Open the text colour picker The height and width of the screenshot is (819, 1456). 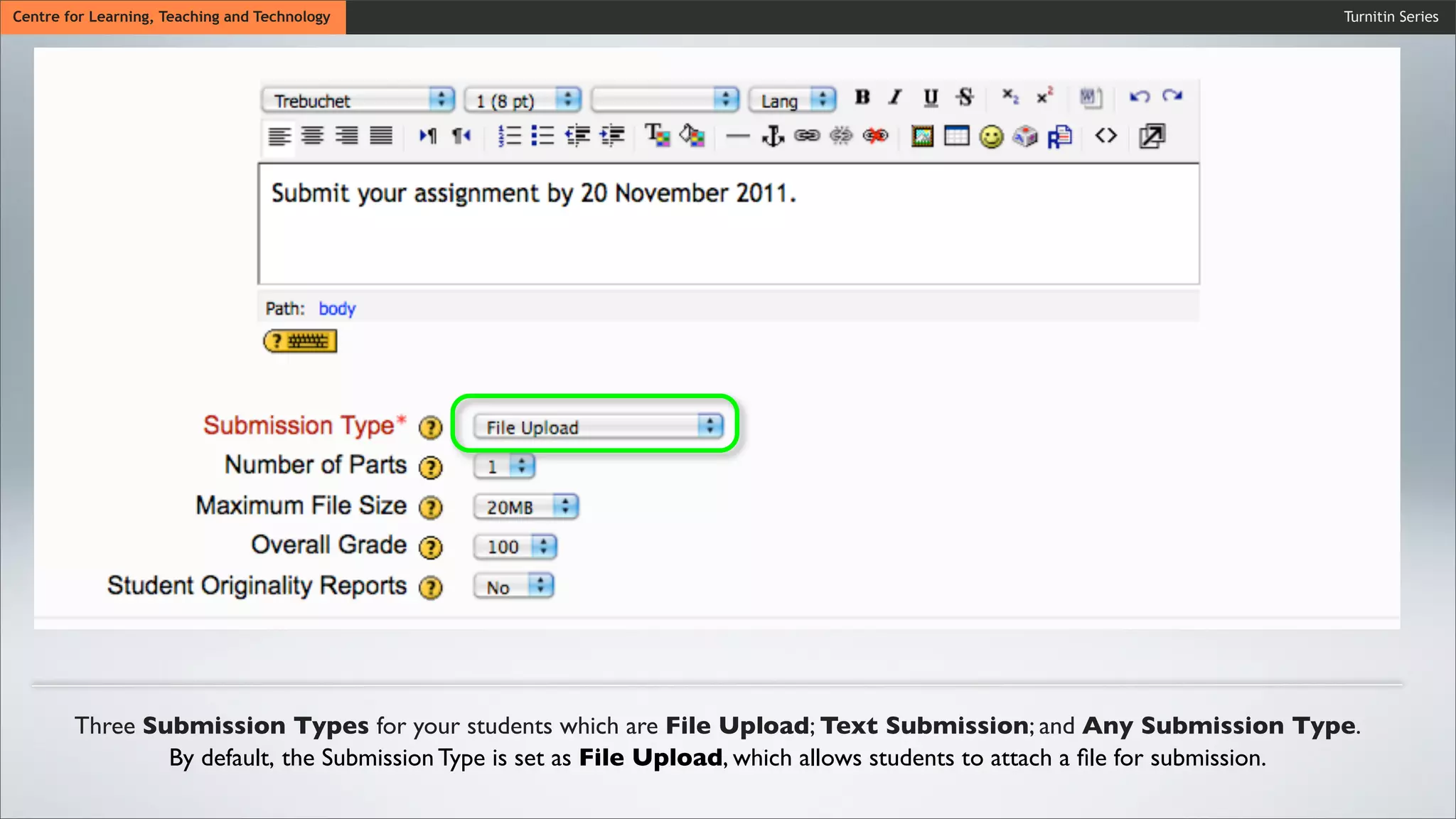point(657,136)
